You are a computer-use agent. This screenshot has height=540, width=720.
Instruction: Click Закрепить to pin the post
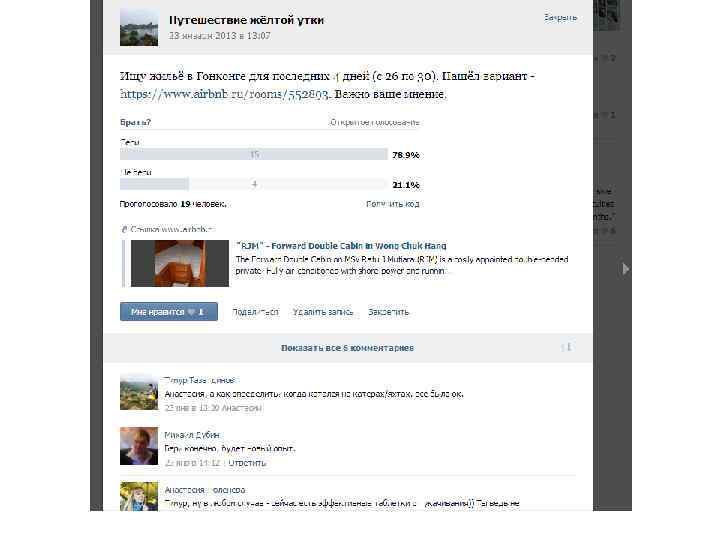point(388,312)
